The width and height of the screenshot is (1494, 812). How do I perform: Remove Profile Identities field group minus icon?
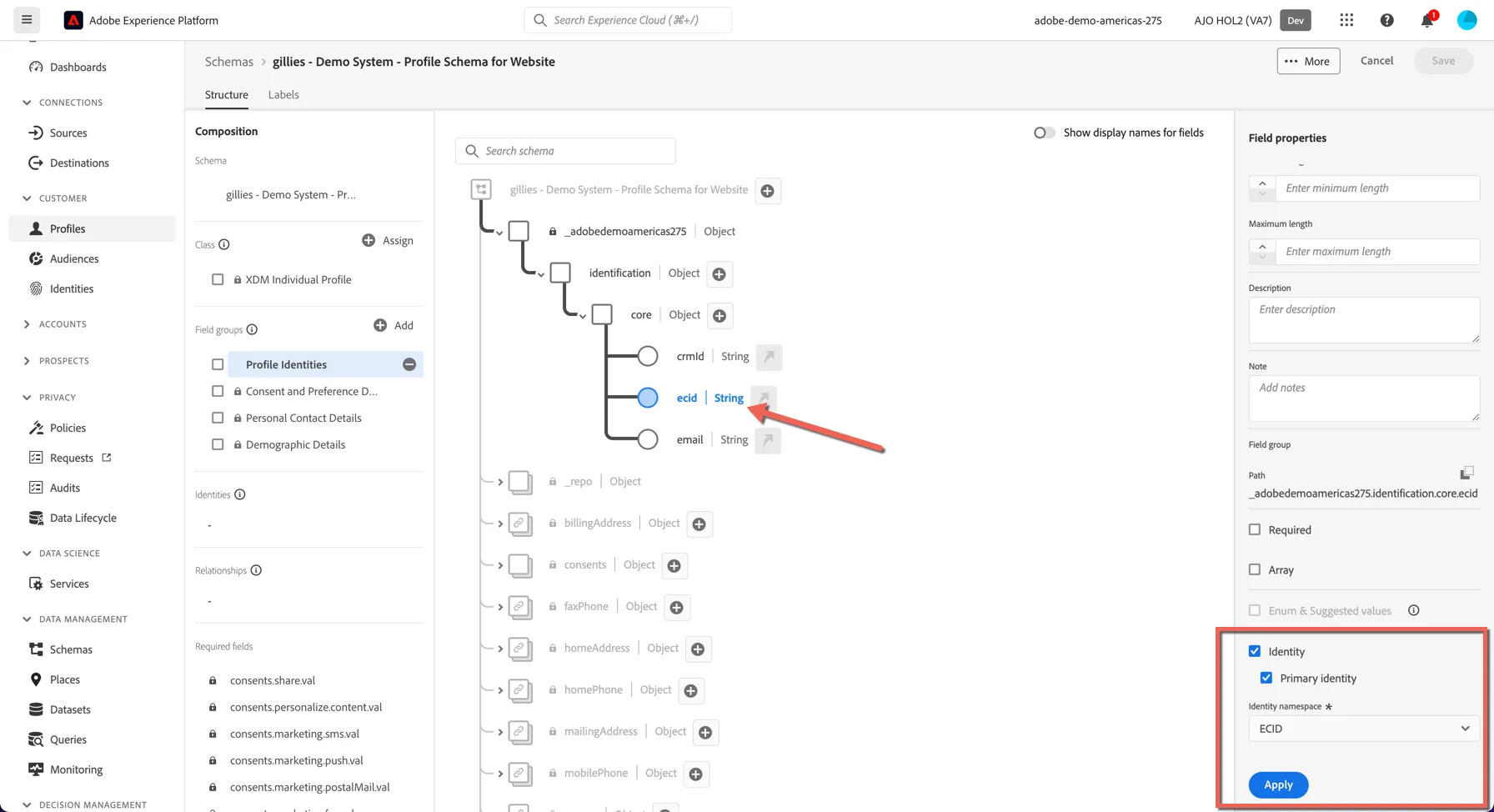(409, 364)
